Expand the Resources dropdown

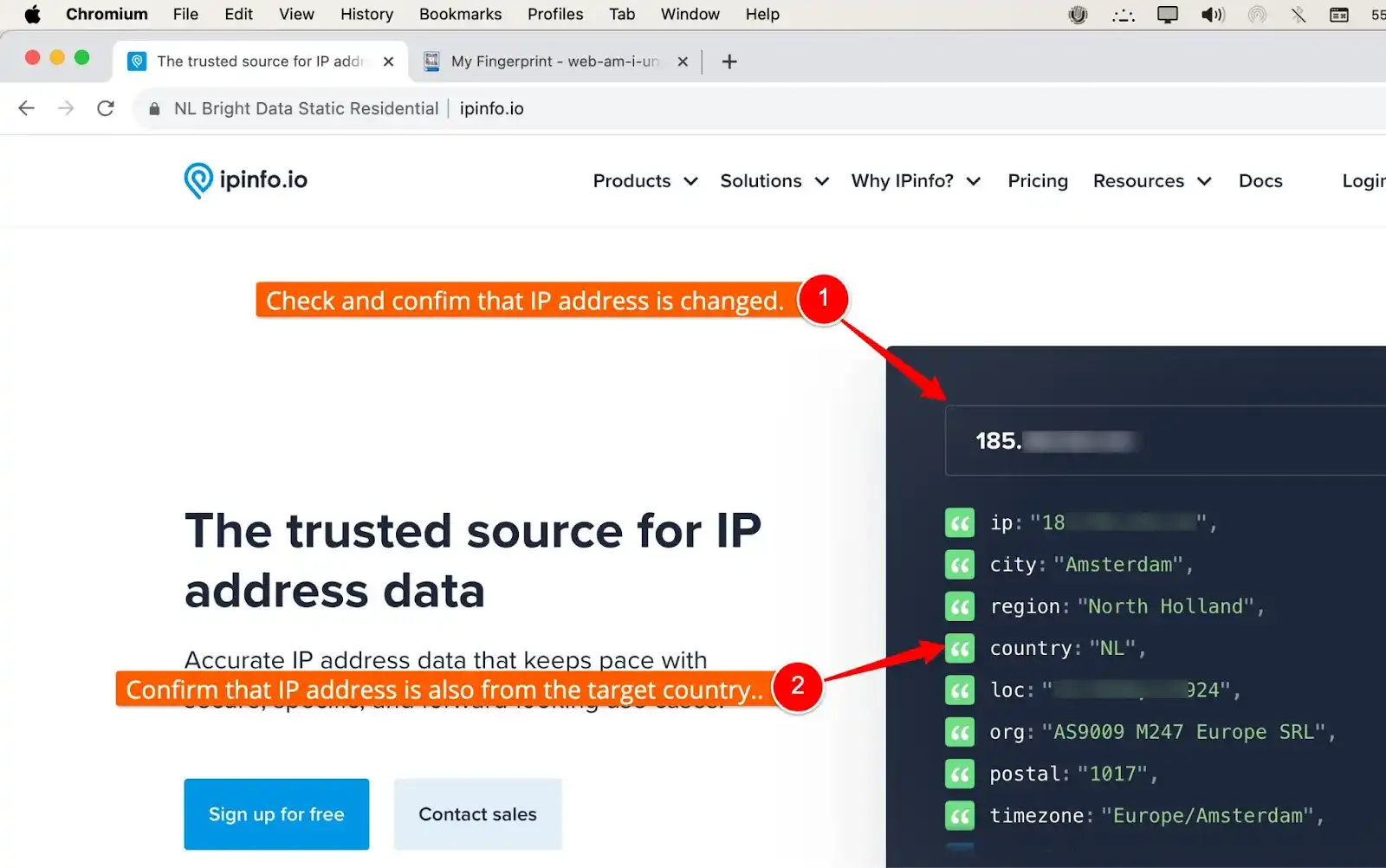pos(1152,181)
